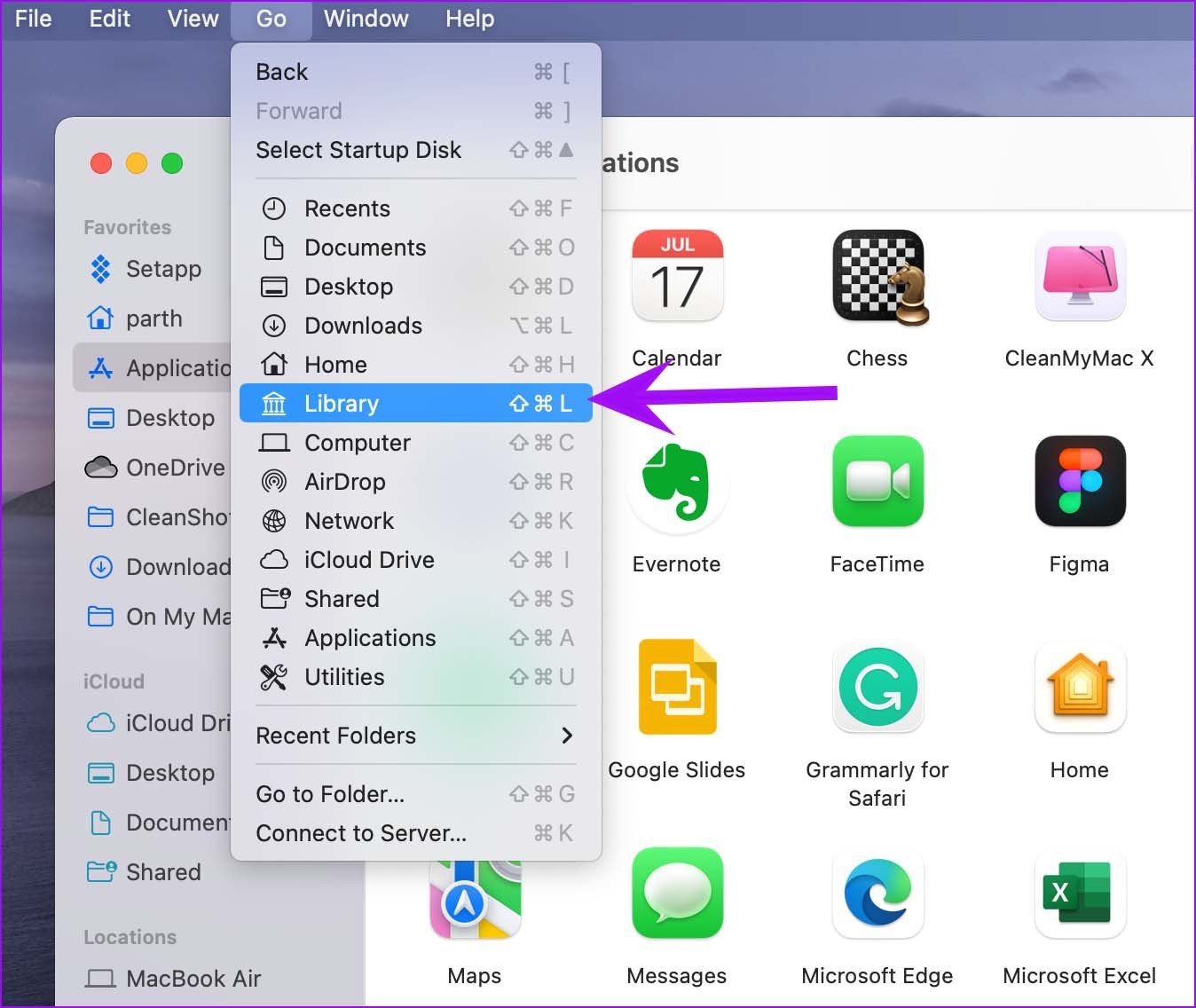Launch the Microsoft Excel icon
This screenshot has height=1008, width=1196.
click(1080, 893)
